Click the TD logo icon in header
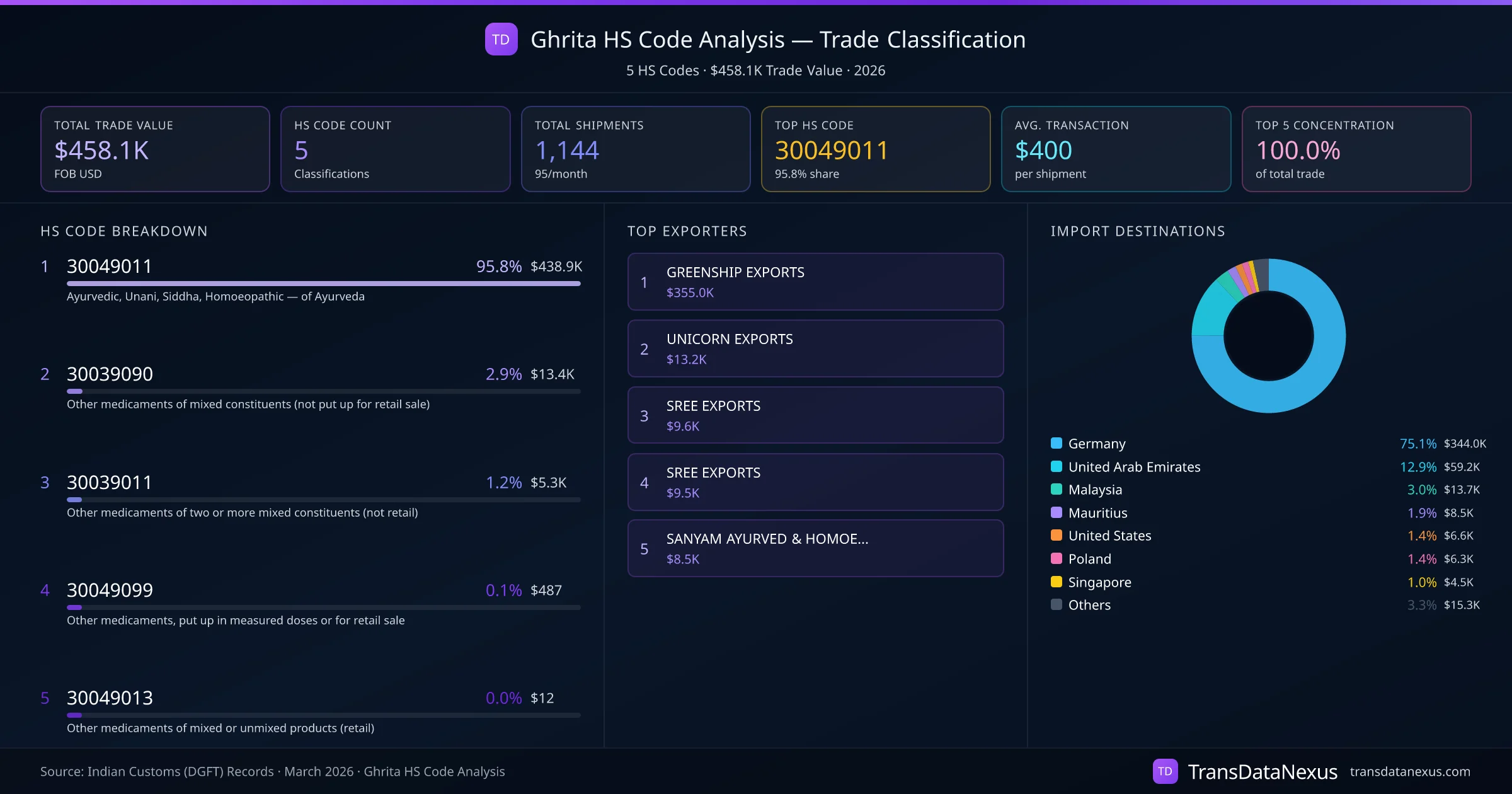Screen dimensions: 1512x794 coord(501,40)
